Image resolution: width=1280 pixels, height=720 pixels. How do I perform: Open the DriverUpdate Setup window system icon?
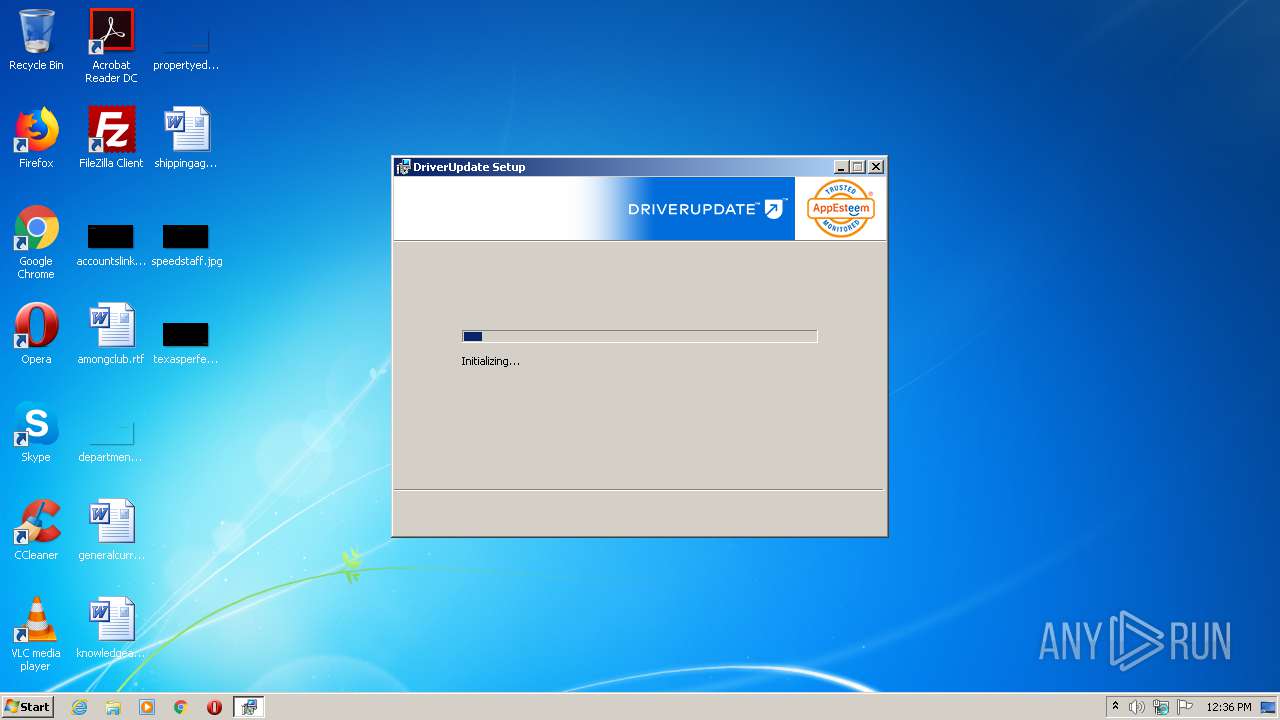403,167
